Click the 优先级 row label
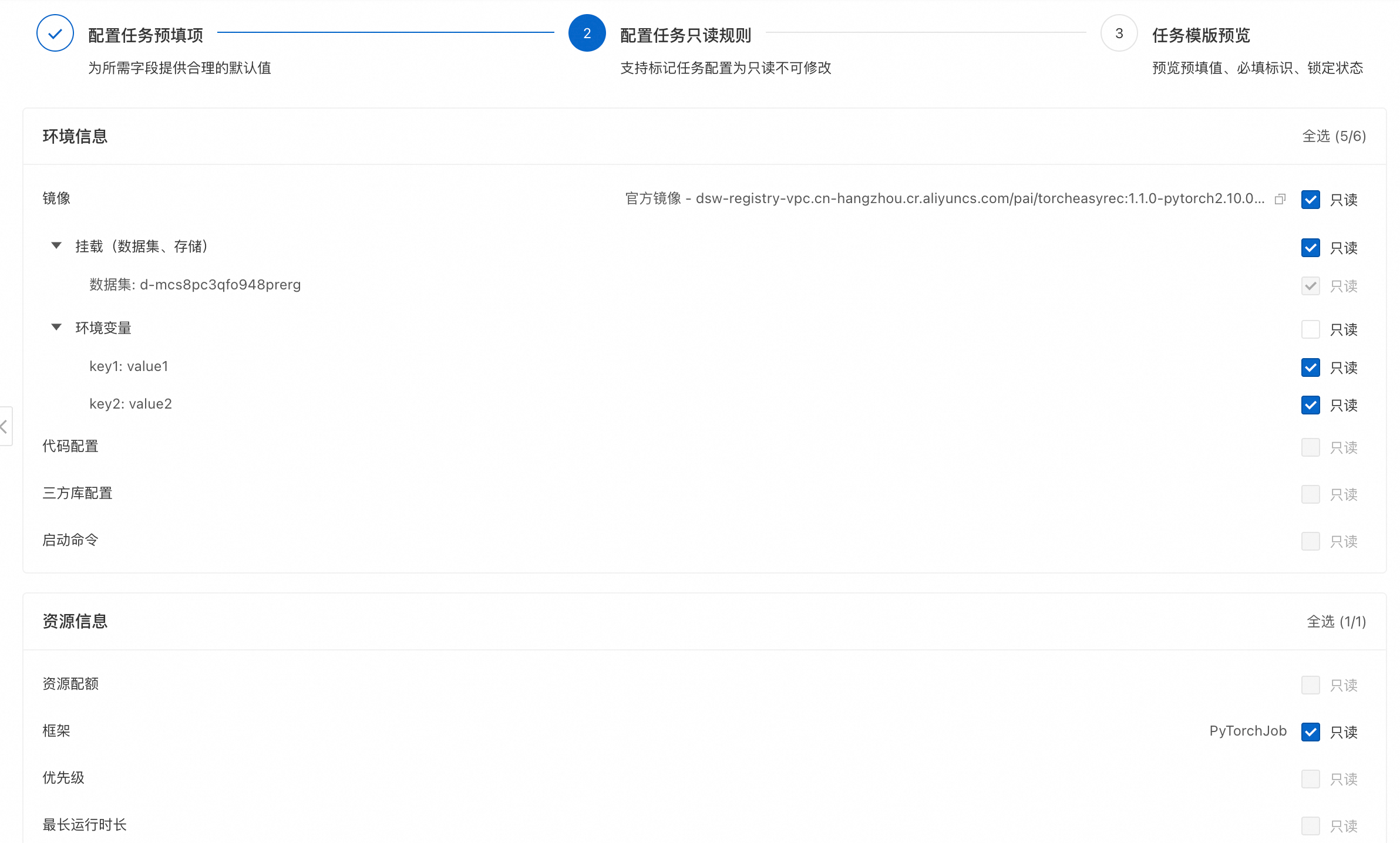Viewport: 1400px width, 843px height. click(x=63, y=778)
